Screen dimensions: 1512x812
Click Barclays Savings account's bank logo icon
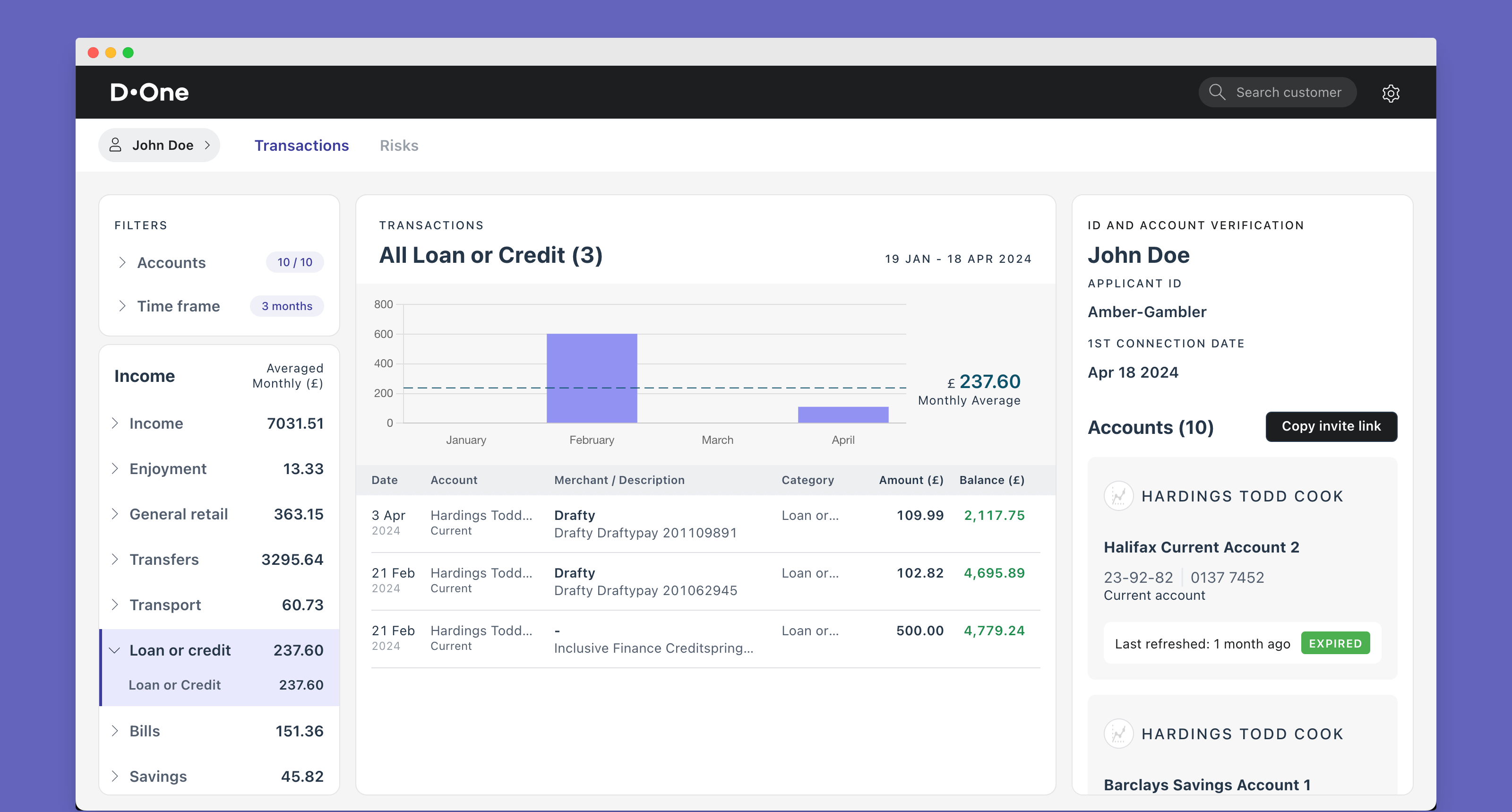1118,734
